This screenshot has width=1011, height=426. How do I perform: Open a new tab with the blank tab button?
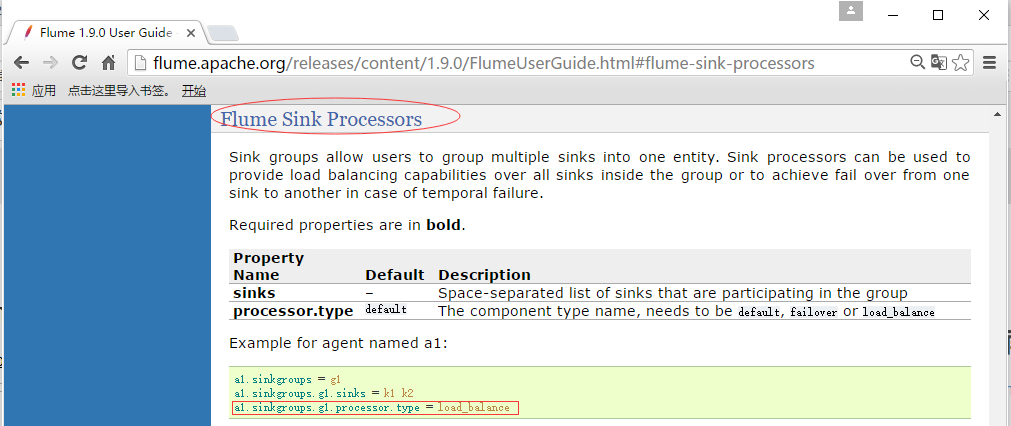coord(223,33)
